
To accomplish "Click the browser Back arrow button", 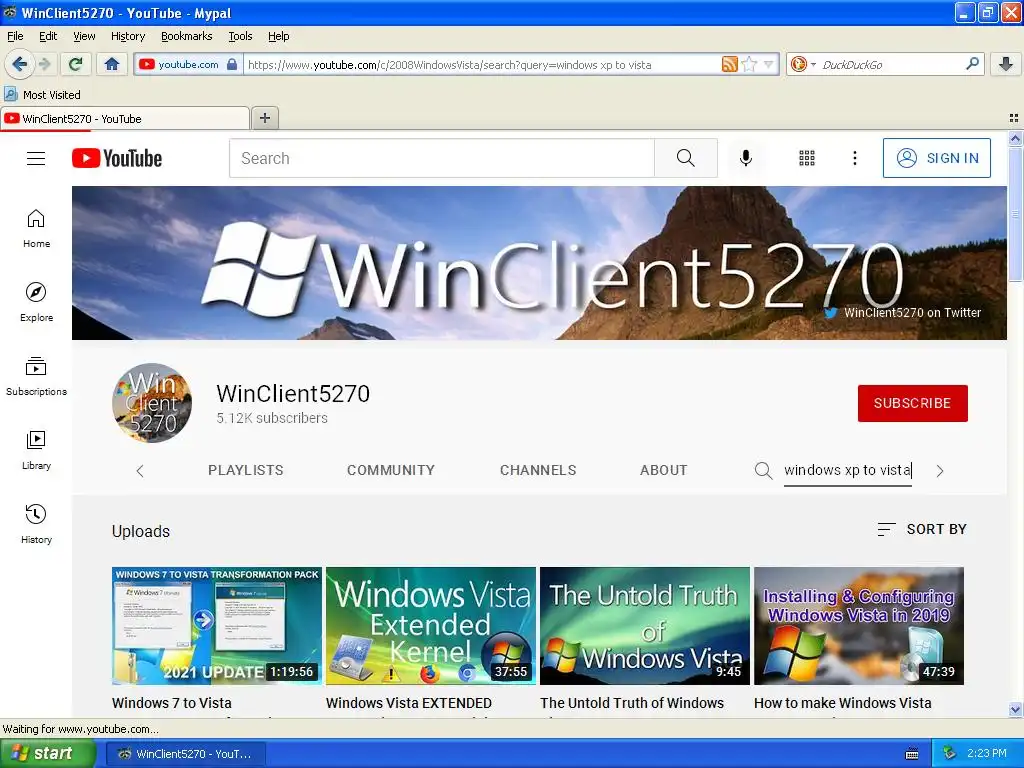I will (x=19, y=64).
